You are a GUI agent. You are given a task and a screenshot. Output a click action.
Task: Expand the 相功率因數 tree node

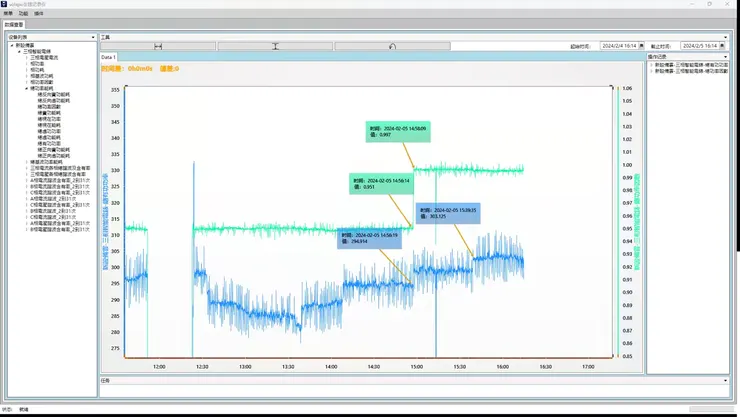(x=27, y=82)
